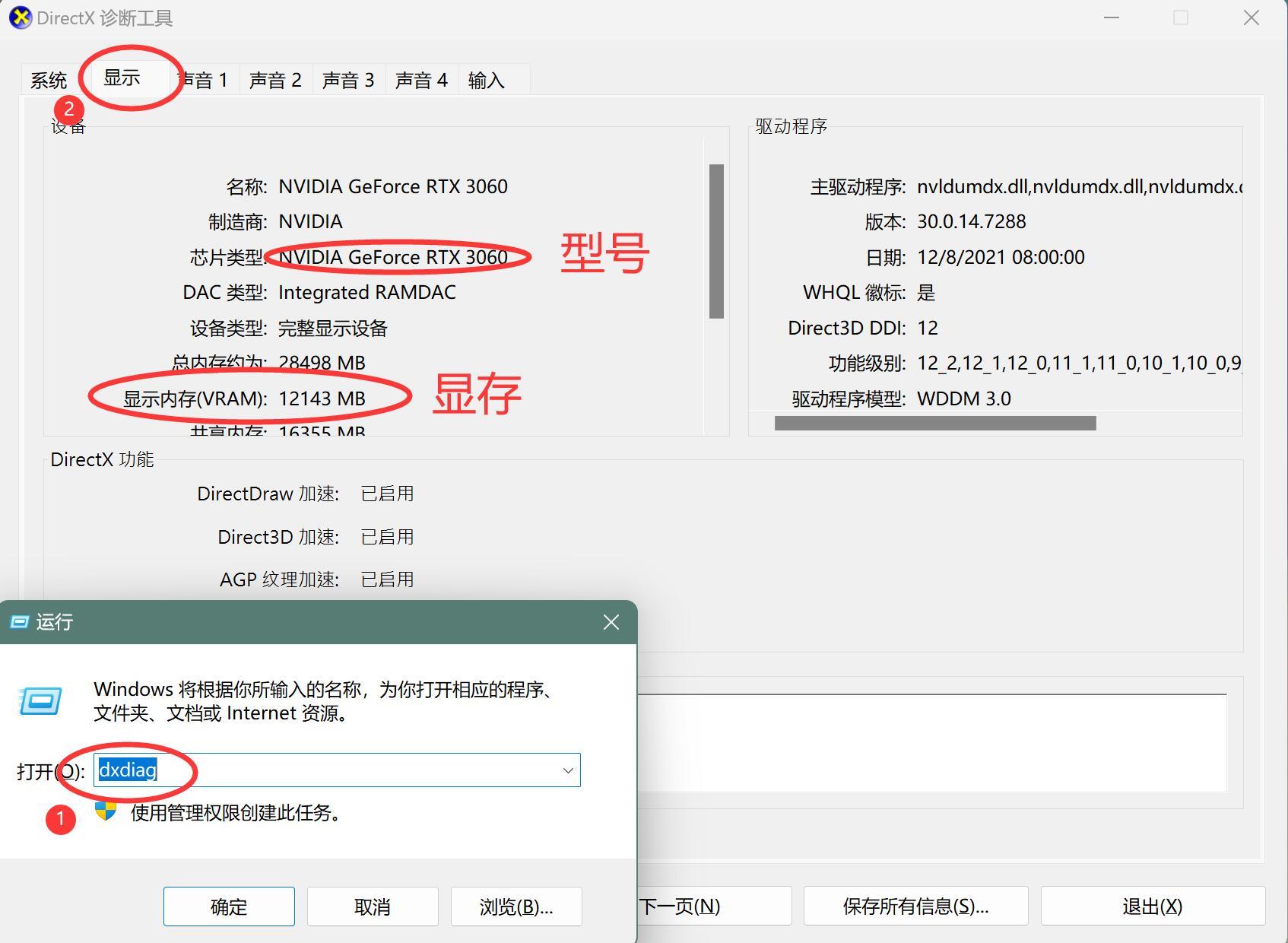Screen dimensions: 1288x943
Task: Select the name value NVIDIA GeForce RTX 3060
Action: [x=393, y=186]
